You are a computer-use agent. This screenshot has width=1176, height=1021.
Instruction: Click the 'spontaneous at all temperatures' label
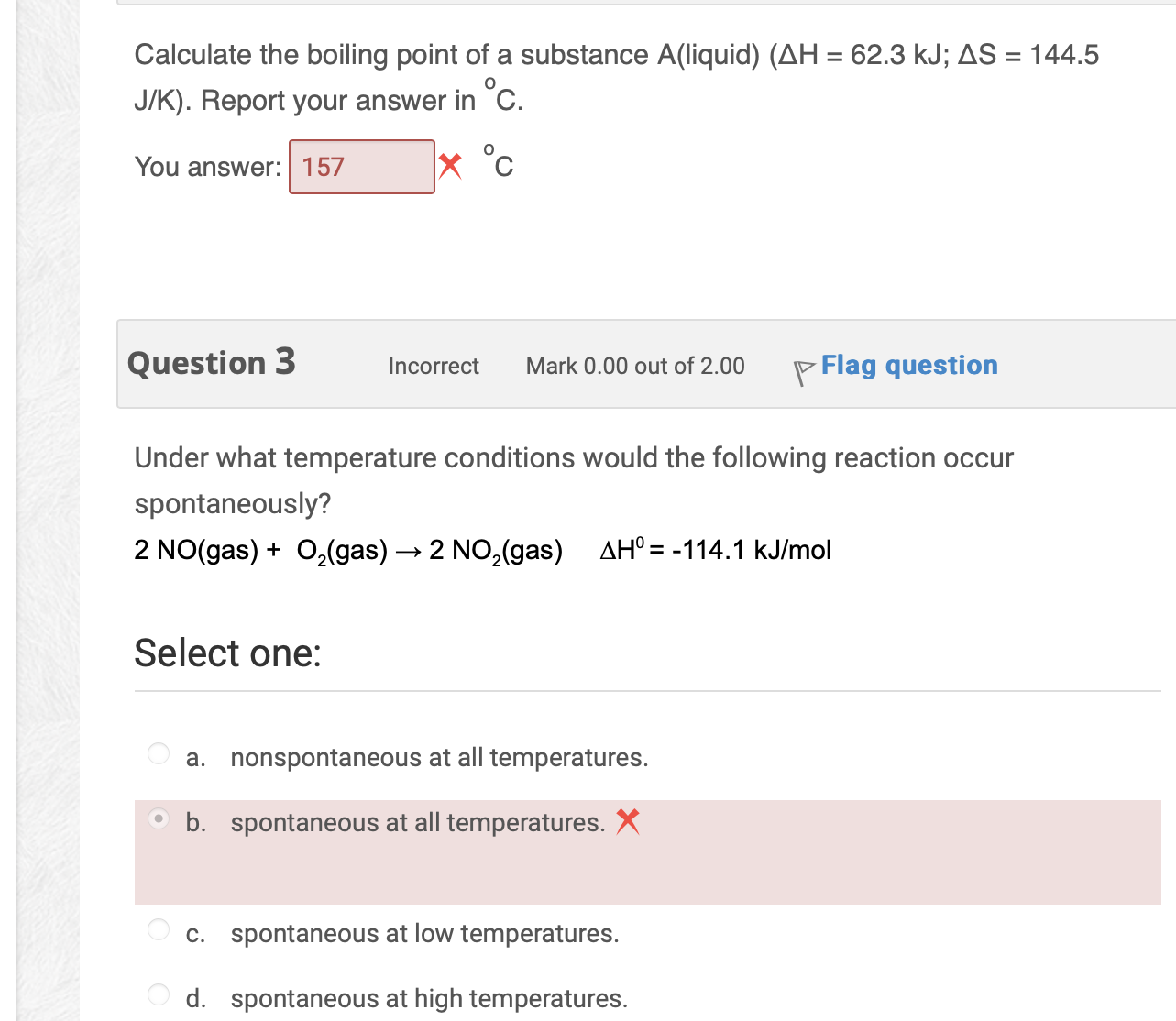pyautogui.click(x=417, y=822)
